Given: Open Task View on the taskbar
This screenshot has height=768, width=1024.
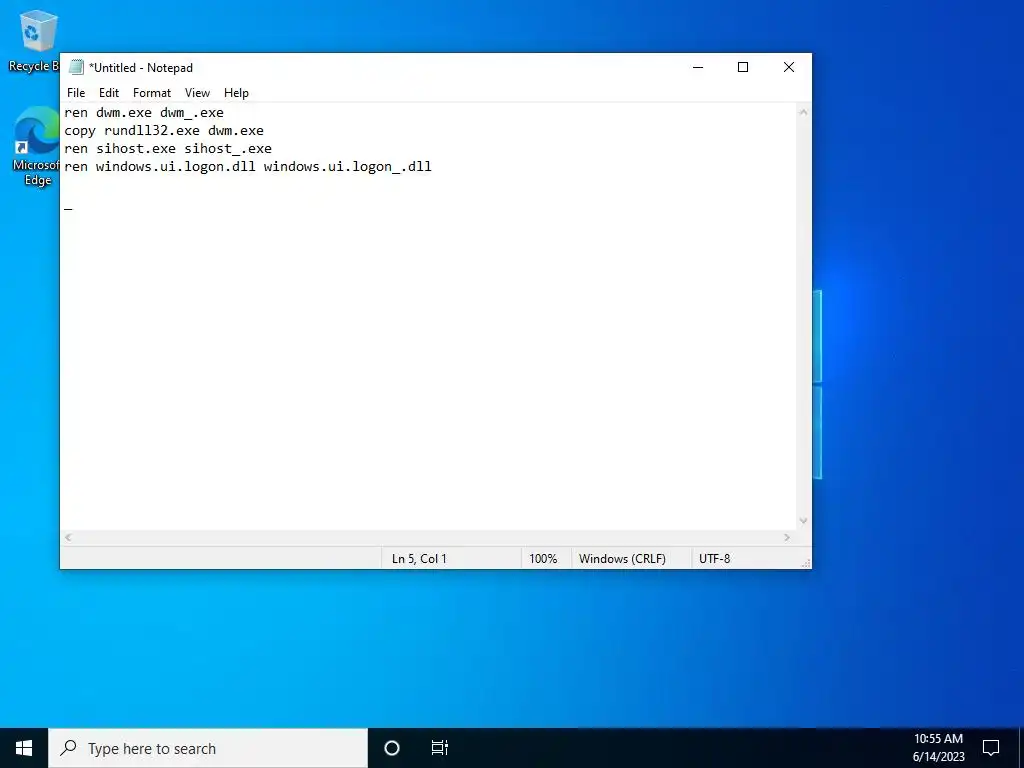Looking at the screenshot, I should [440, 748].
